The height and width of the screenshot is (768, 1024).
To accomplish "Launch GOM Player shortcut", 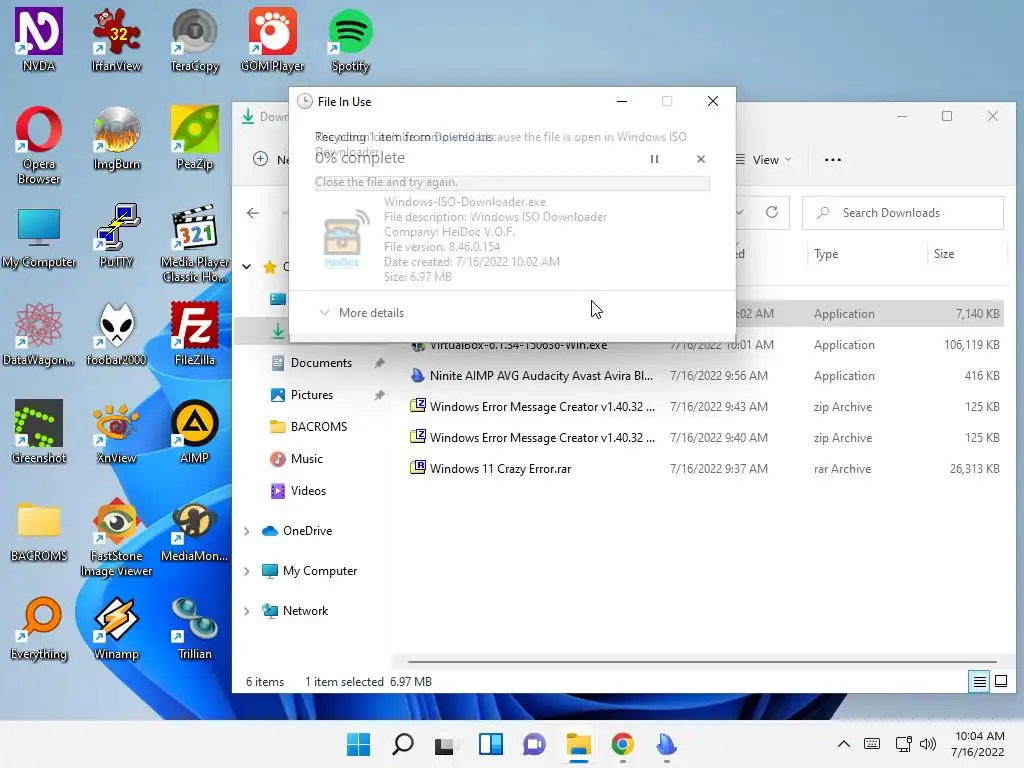I will click(x=272, y=39).
